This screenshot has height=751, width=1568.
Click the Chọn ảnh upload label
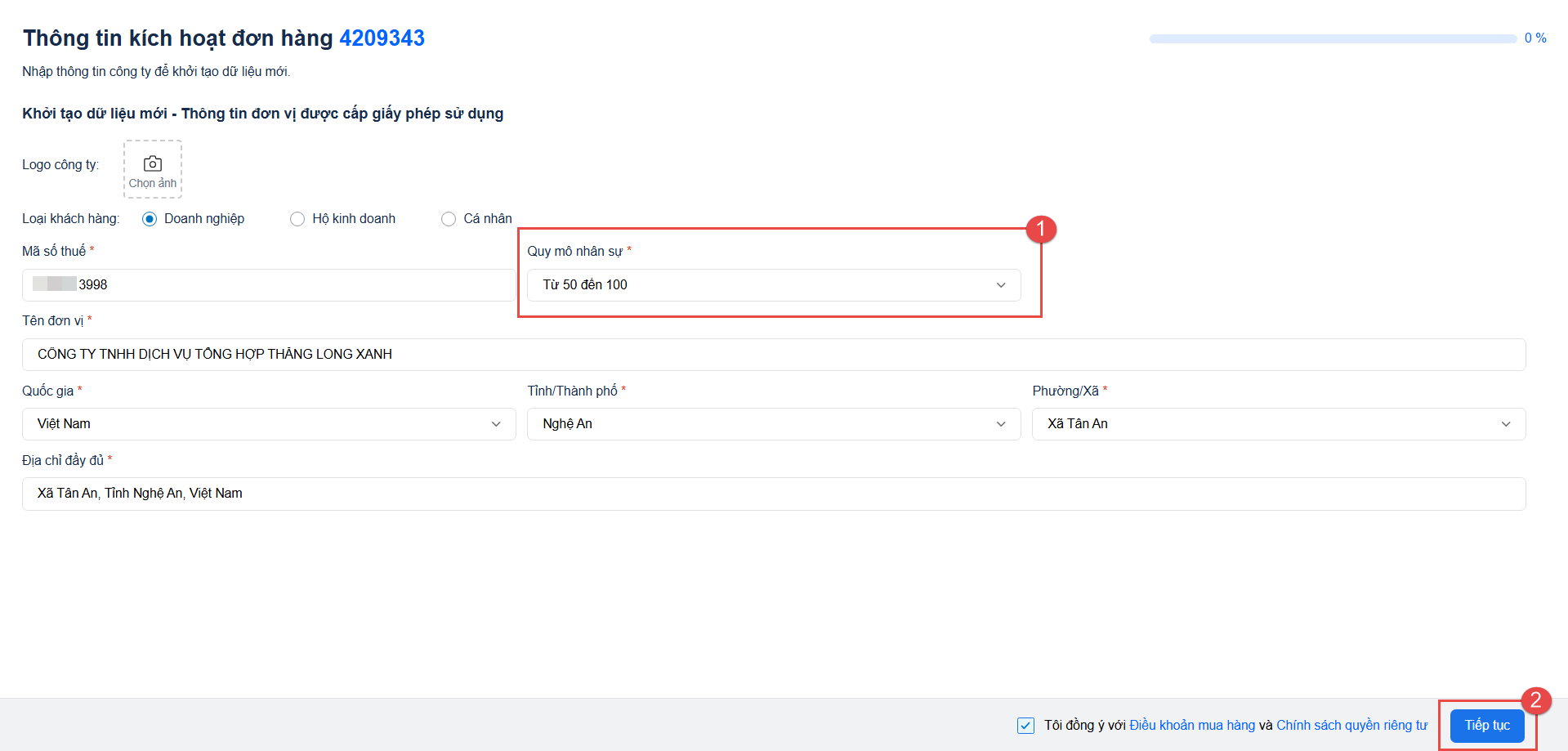point(153,184)
